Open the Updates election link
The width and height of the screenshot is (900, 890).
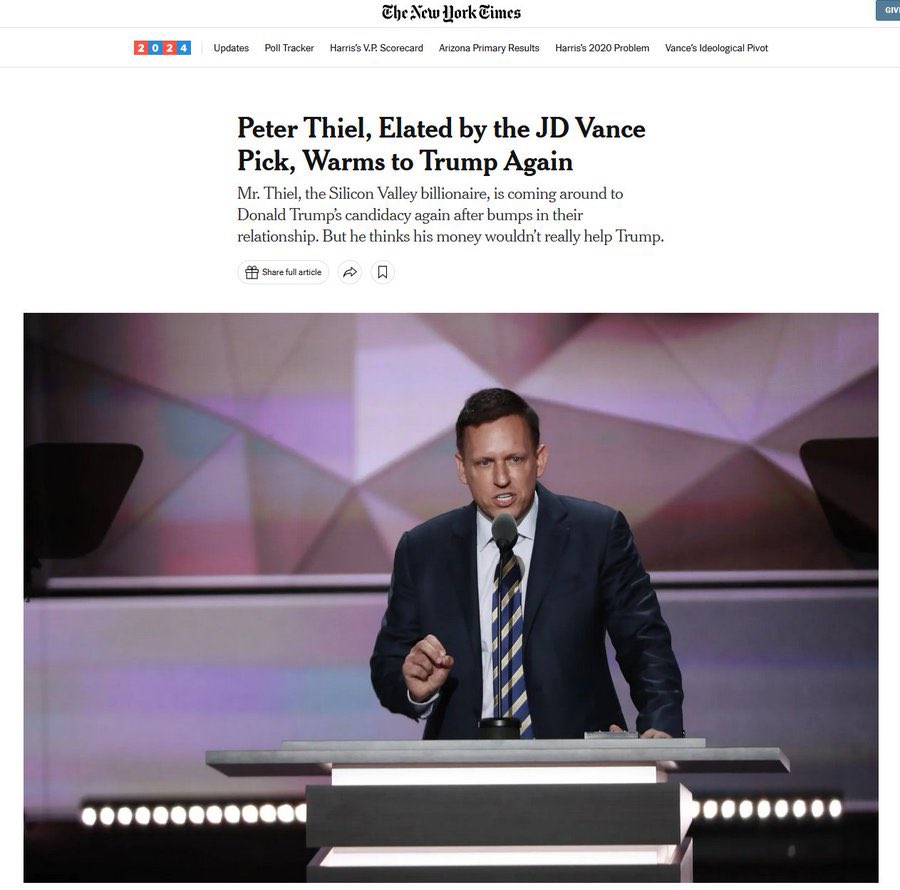[231, 48]
